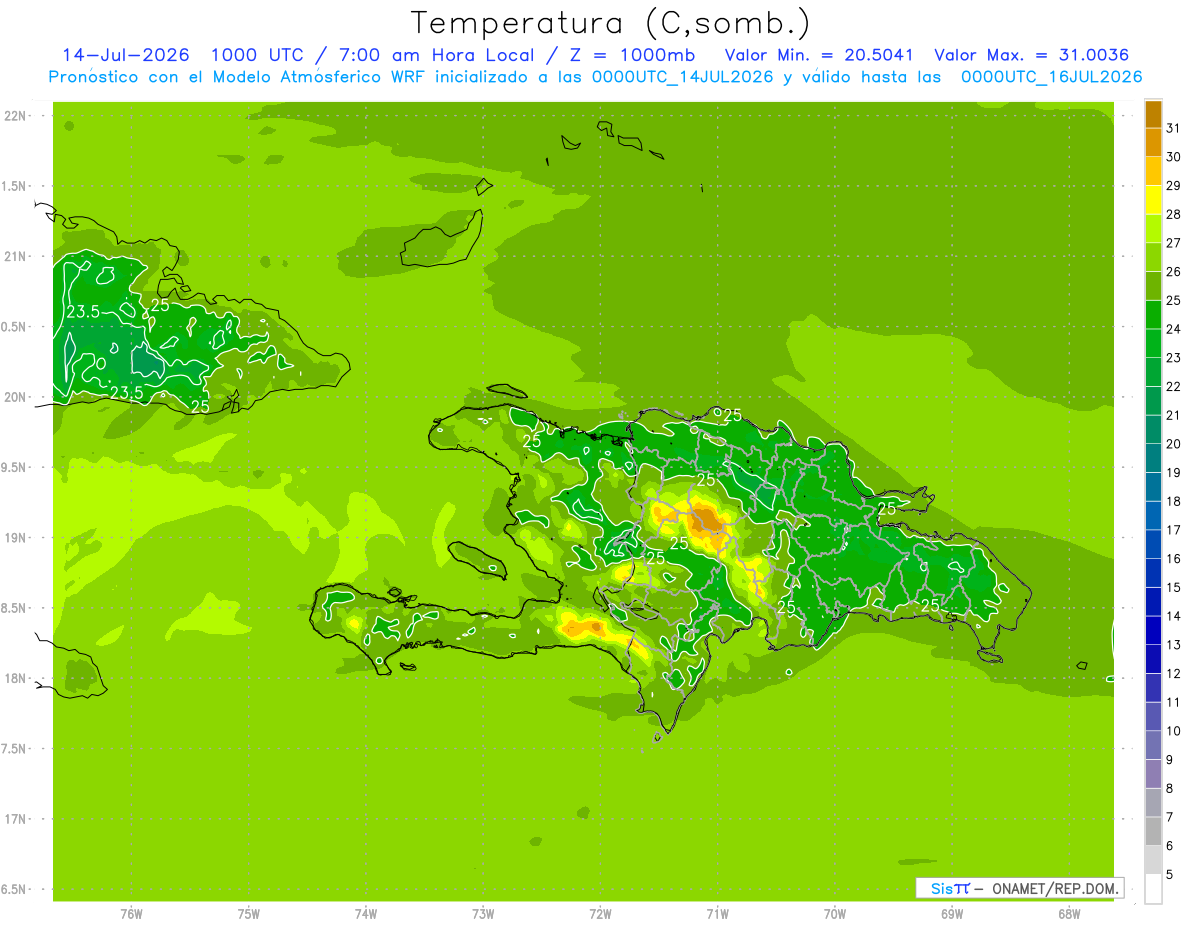The image size is (1200, 927).
Task: Click the "71W" longitude axis label
Action: click(x=717, y=914)
